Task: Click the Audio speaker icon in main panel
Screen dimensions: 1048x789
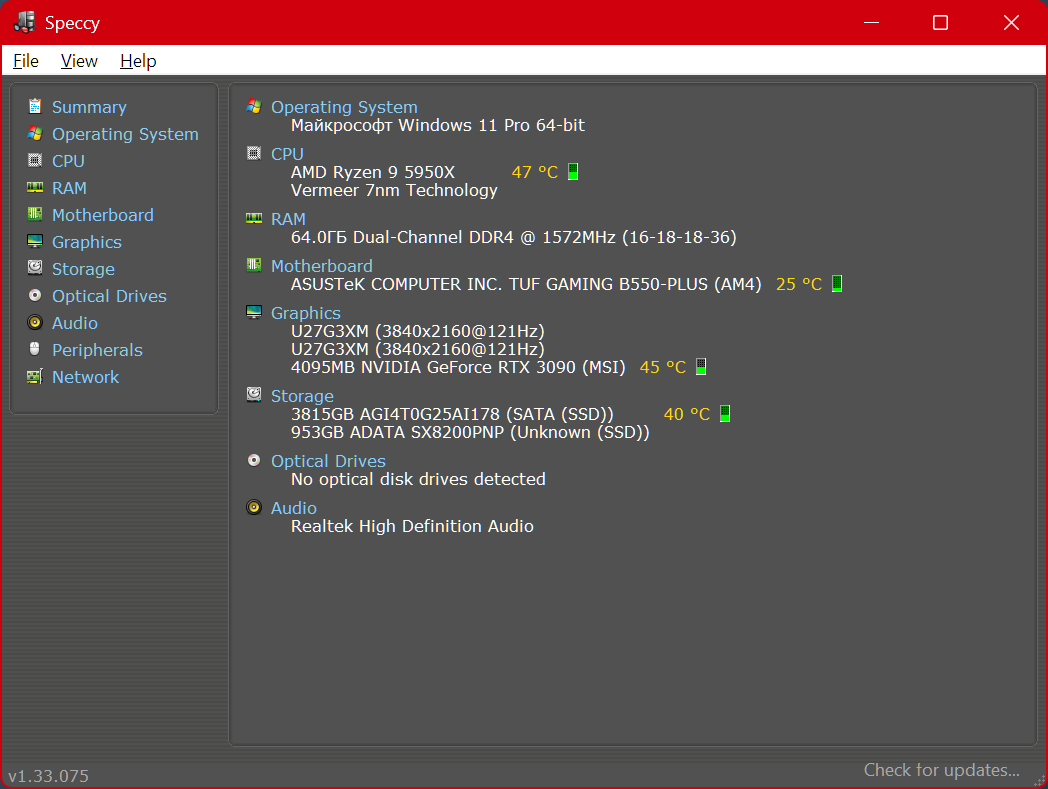Action: coord(254,507)
